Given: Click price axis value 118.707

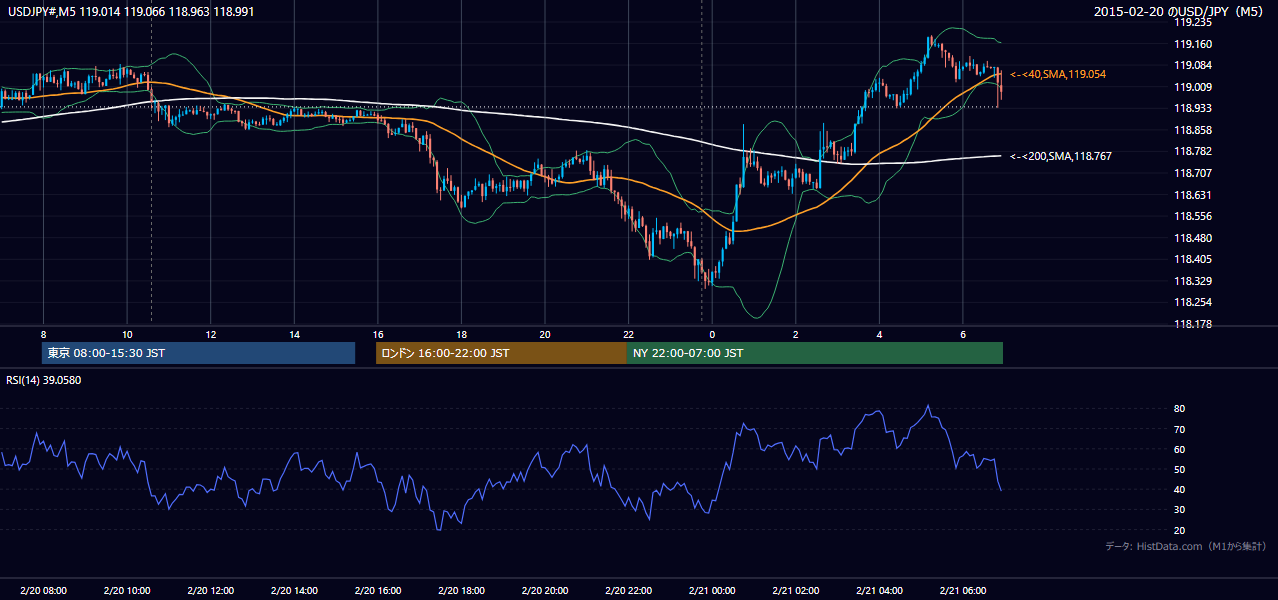Looking at the screenshot, I should click(x=1192, y=173).
